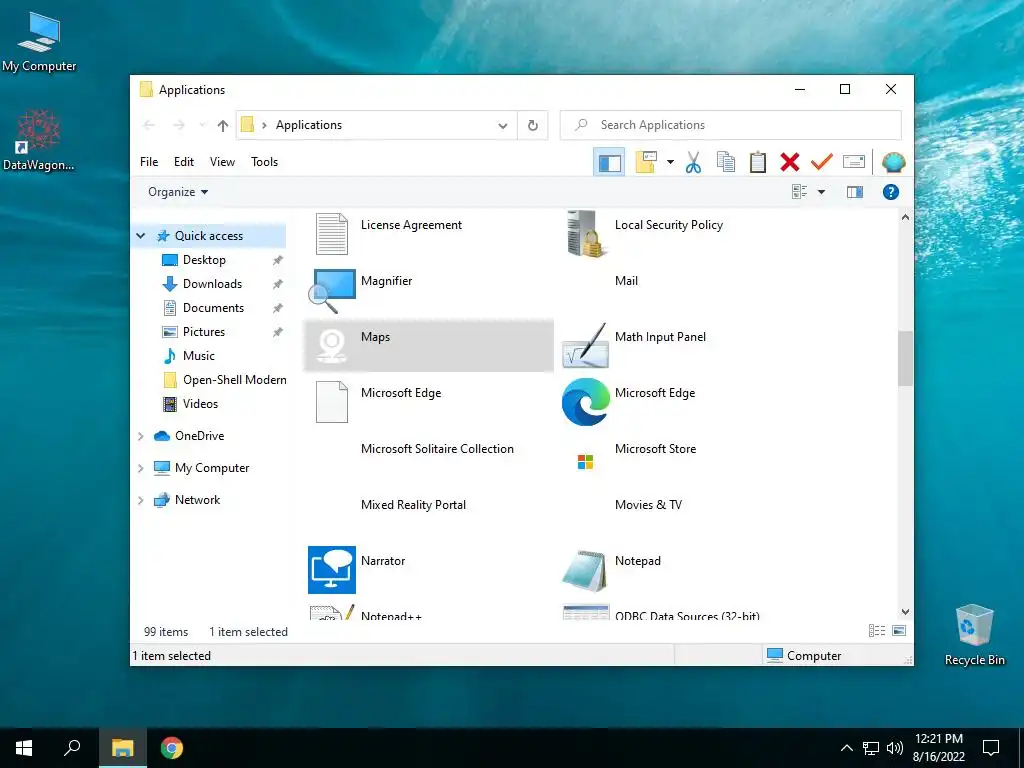Open the address bar history dropdown
The image size is (1024, 768).
pos(503,125)
